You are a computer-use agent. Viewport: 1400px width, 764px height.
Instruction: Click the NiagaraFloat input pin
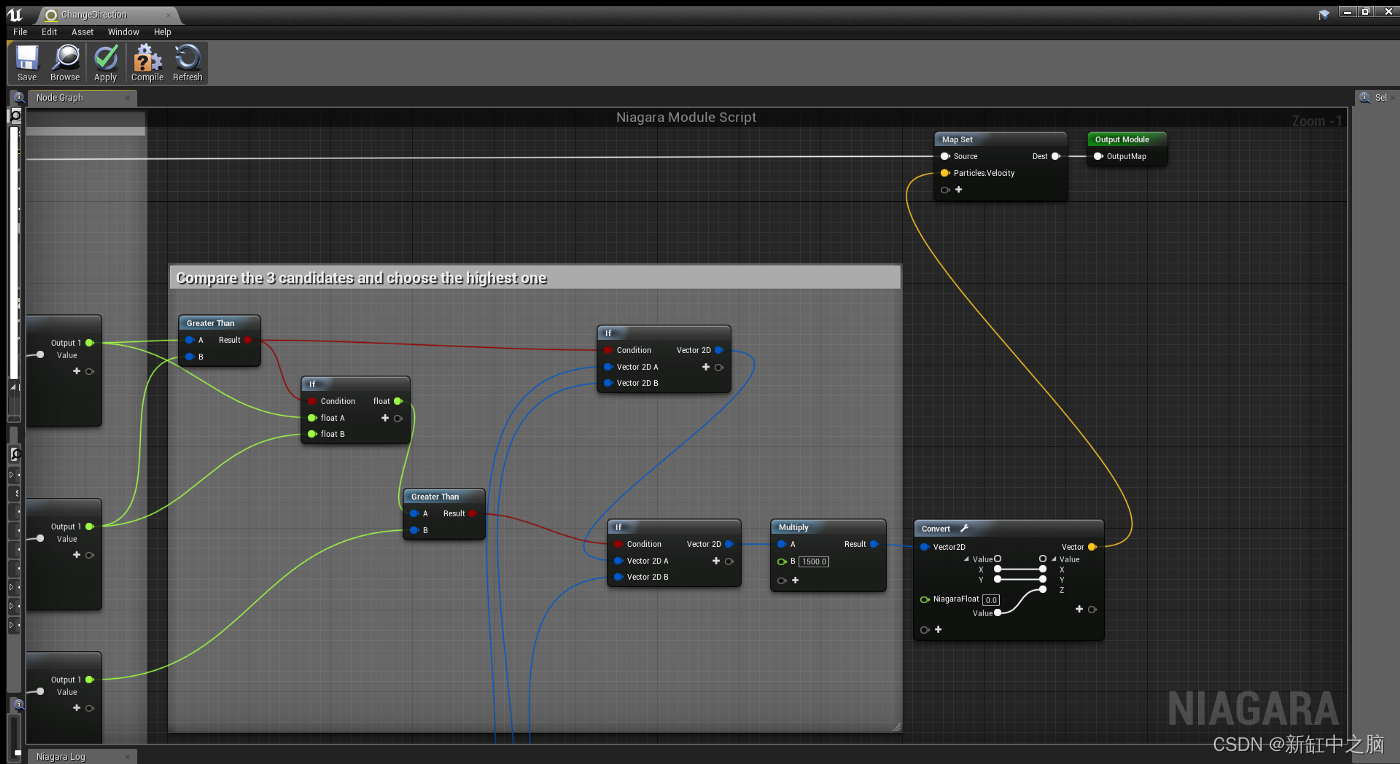tap(925, 599)
